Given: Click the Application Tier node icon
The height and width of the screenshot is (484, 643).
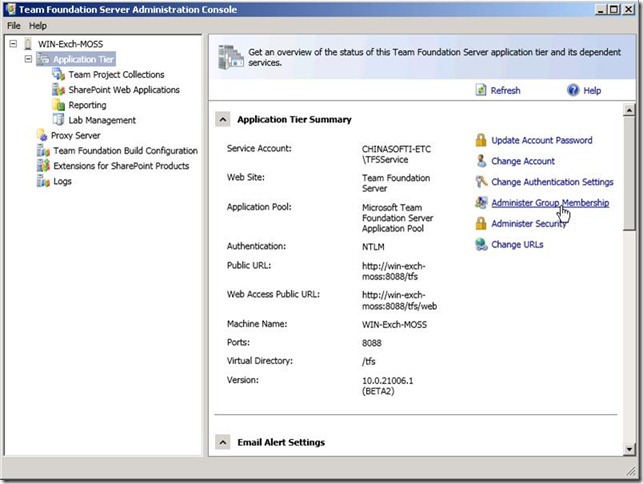Looking at the screenshot, I should pos(43,59).
